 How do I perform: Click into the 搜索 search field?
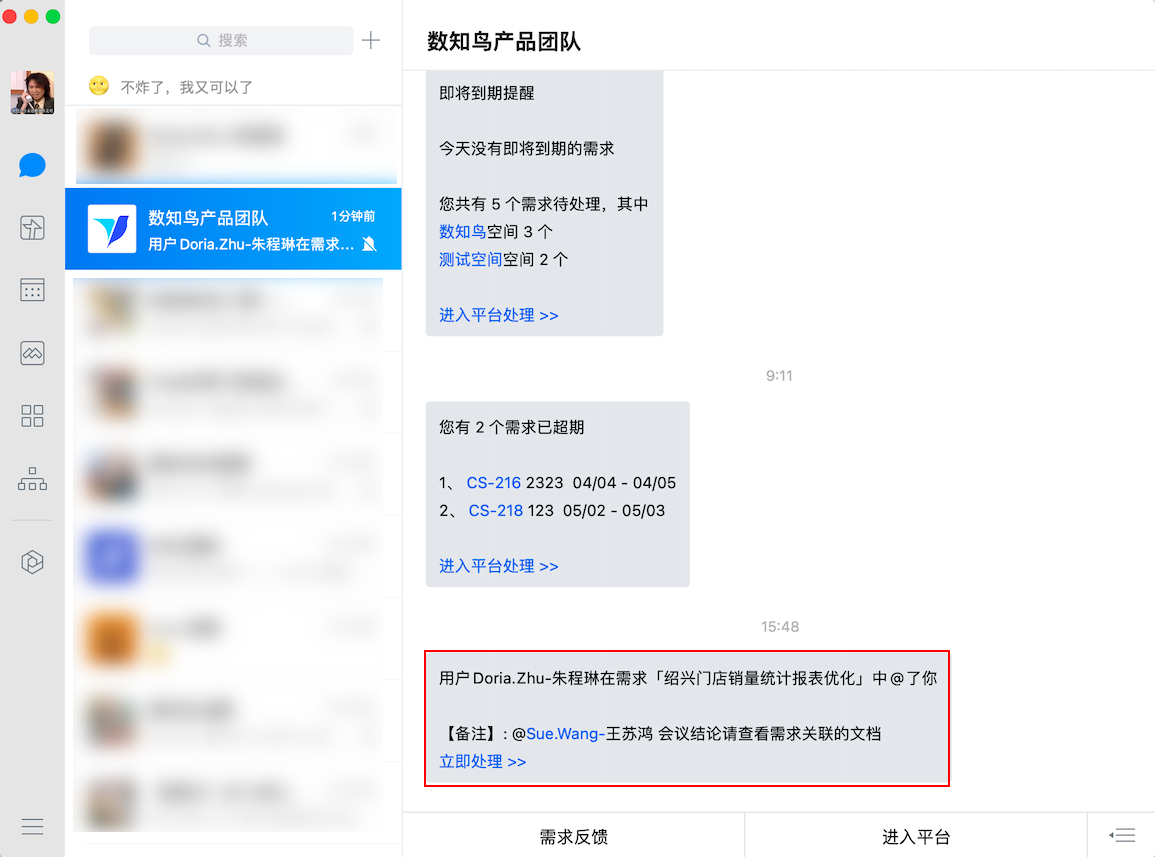point(221,40)
